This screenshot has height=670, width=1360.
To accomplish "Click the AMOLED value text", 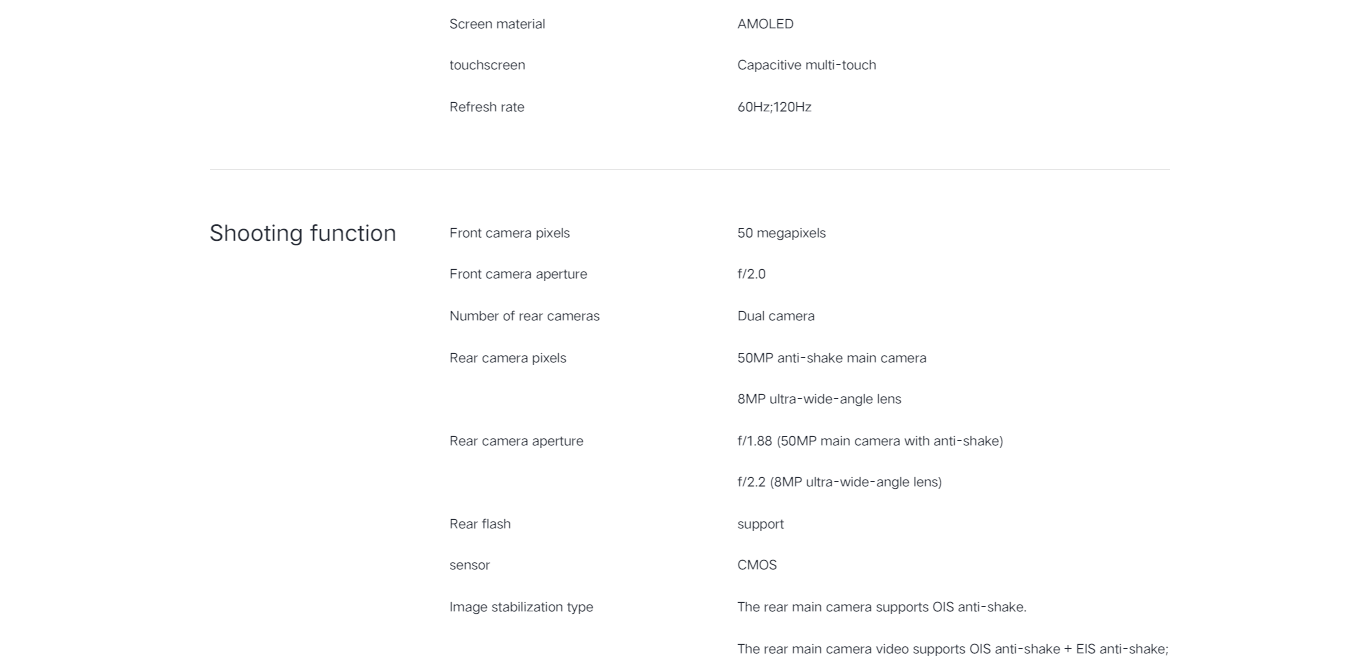I will pos(765,24).
